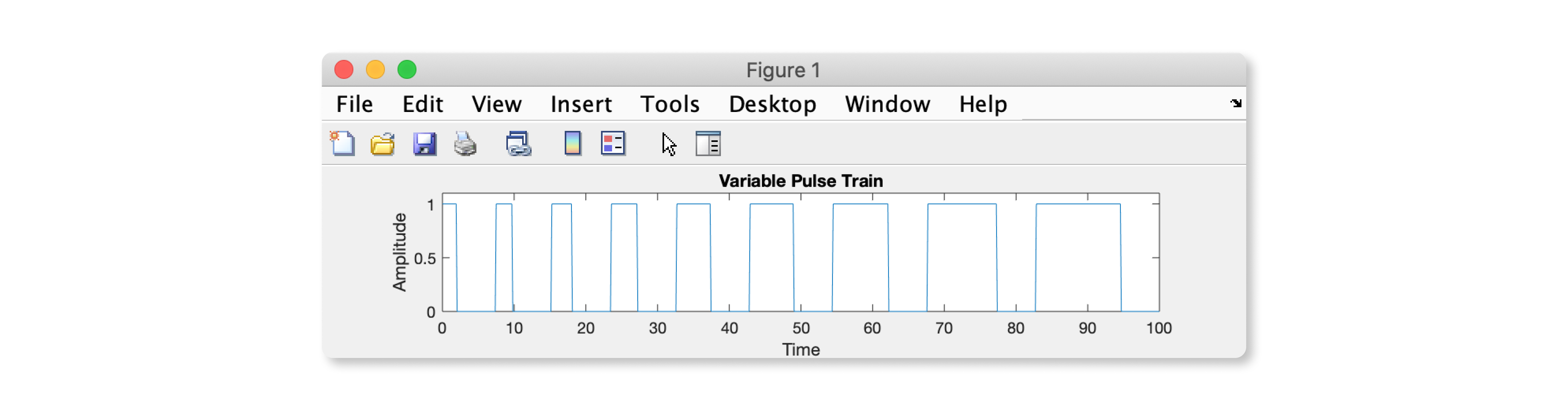1568x410 pixels.
Task: Open file using the folder icon
Action: pos(383,144)
